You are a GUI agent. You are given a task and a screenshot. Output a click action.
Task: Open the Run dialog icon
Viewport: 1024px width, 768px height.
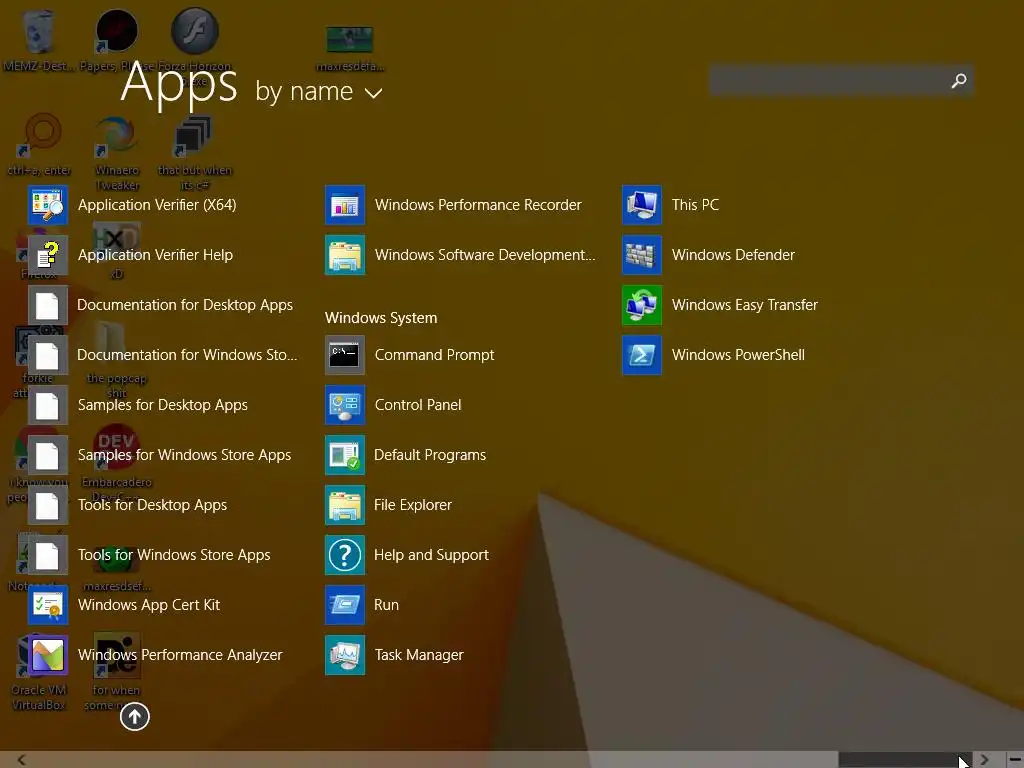[345, 605]
